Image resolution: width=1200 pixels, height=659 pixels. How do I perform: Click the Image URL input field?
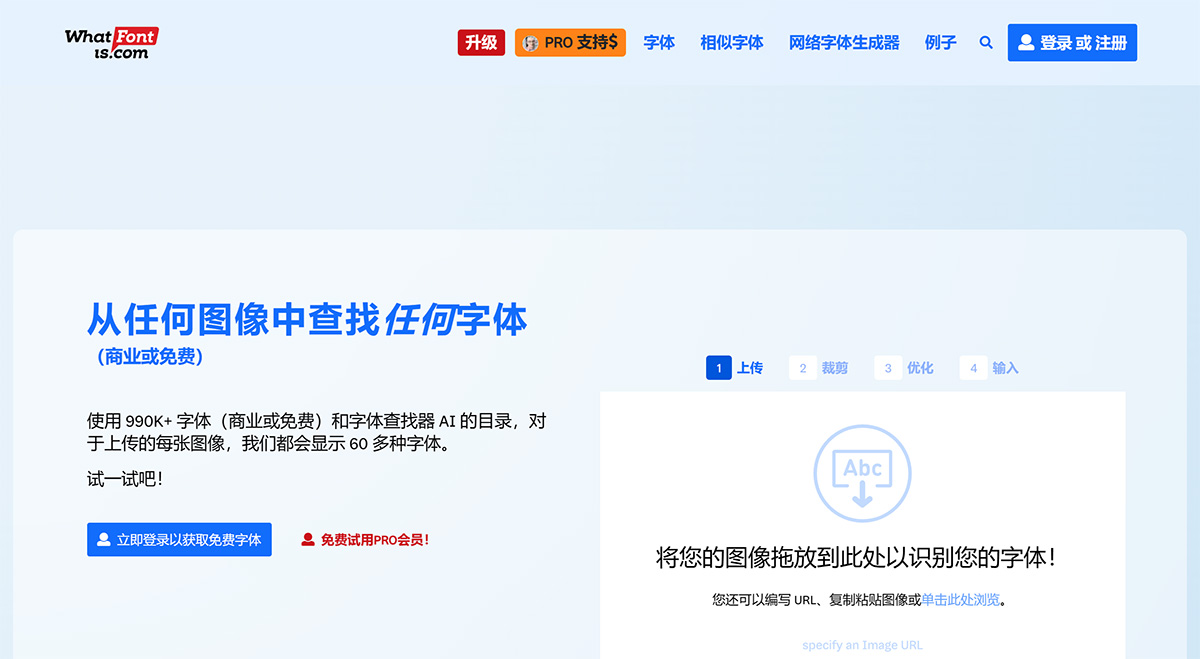pos(861,645)
